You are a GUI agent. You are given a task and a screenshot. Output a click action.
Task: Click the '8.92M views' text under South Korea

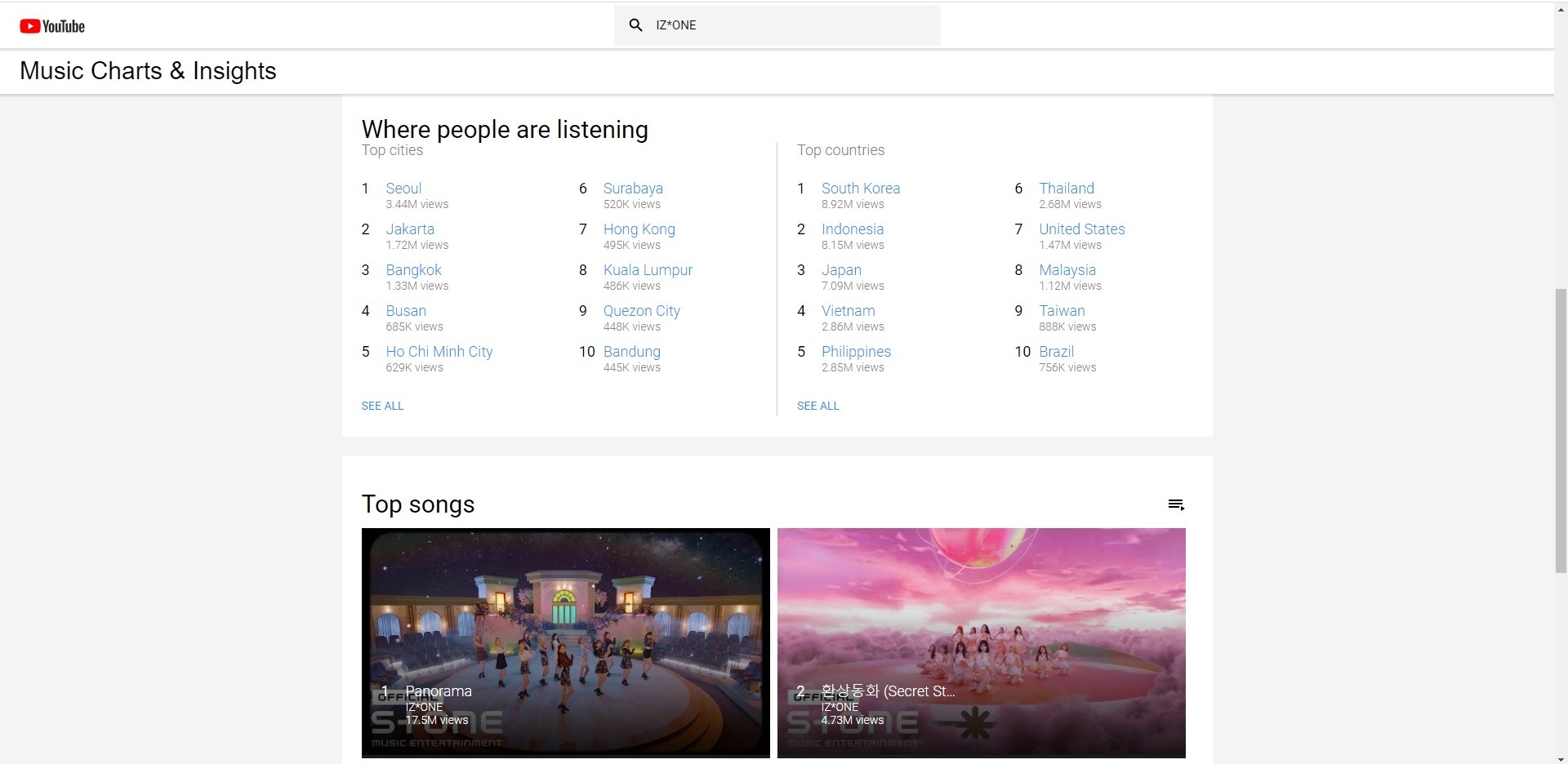853,205
